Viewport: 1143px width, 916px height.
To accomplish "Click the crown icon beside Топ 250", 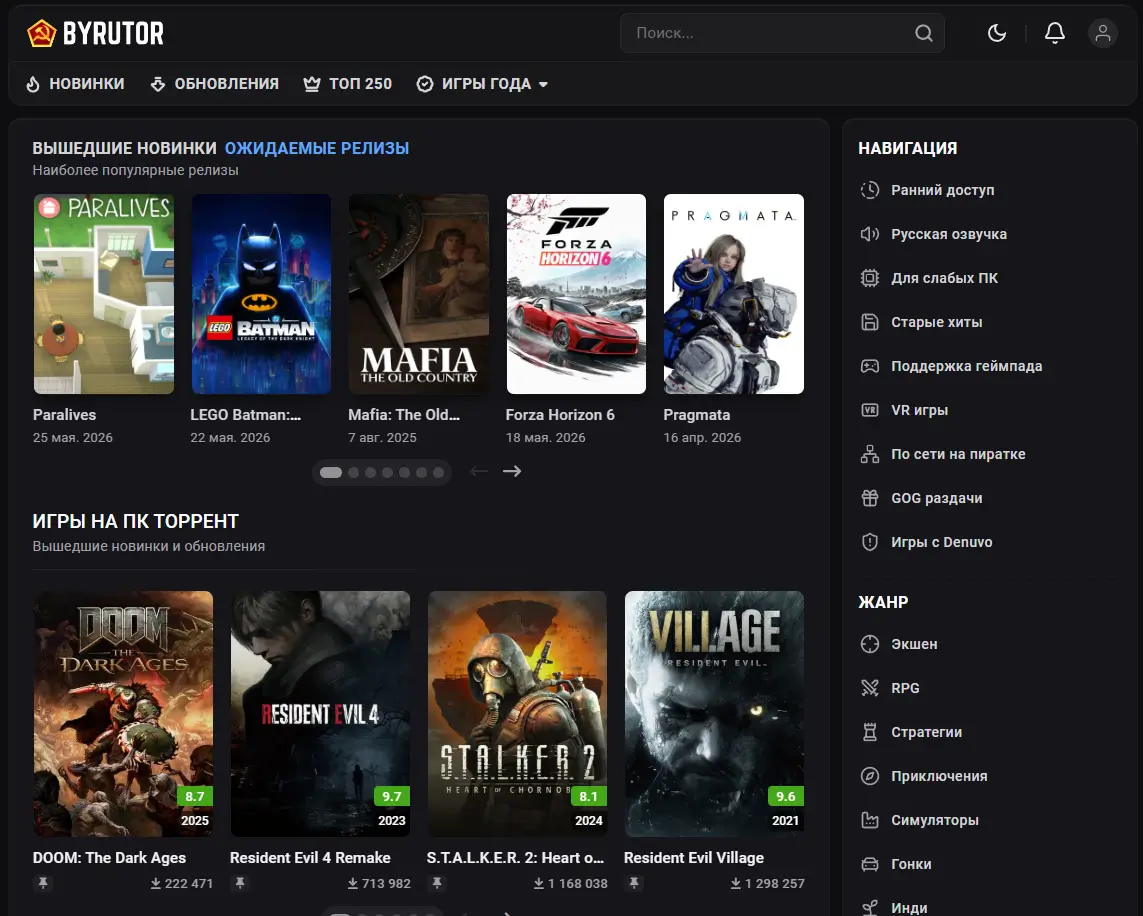I will [312, 84].
